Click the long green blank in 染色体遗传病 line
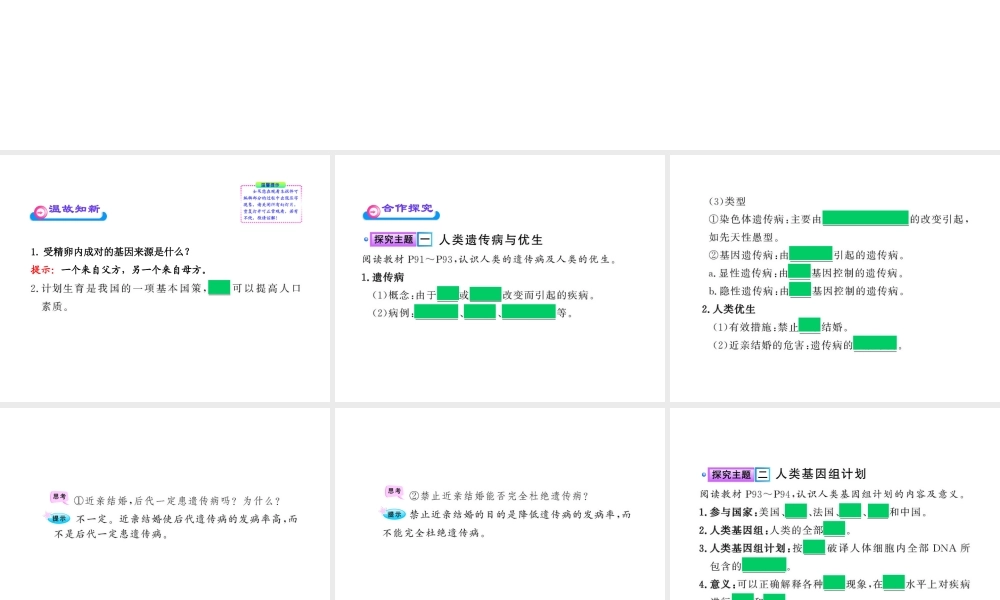This screenshot has height=600, width=1000. point(865,218)
